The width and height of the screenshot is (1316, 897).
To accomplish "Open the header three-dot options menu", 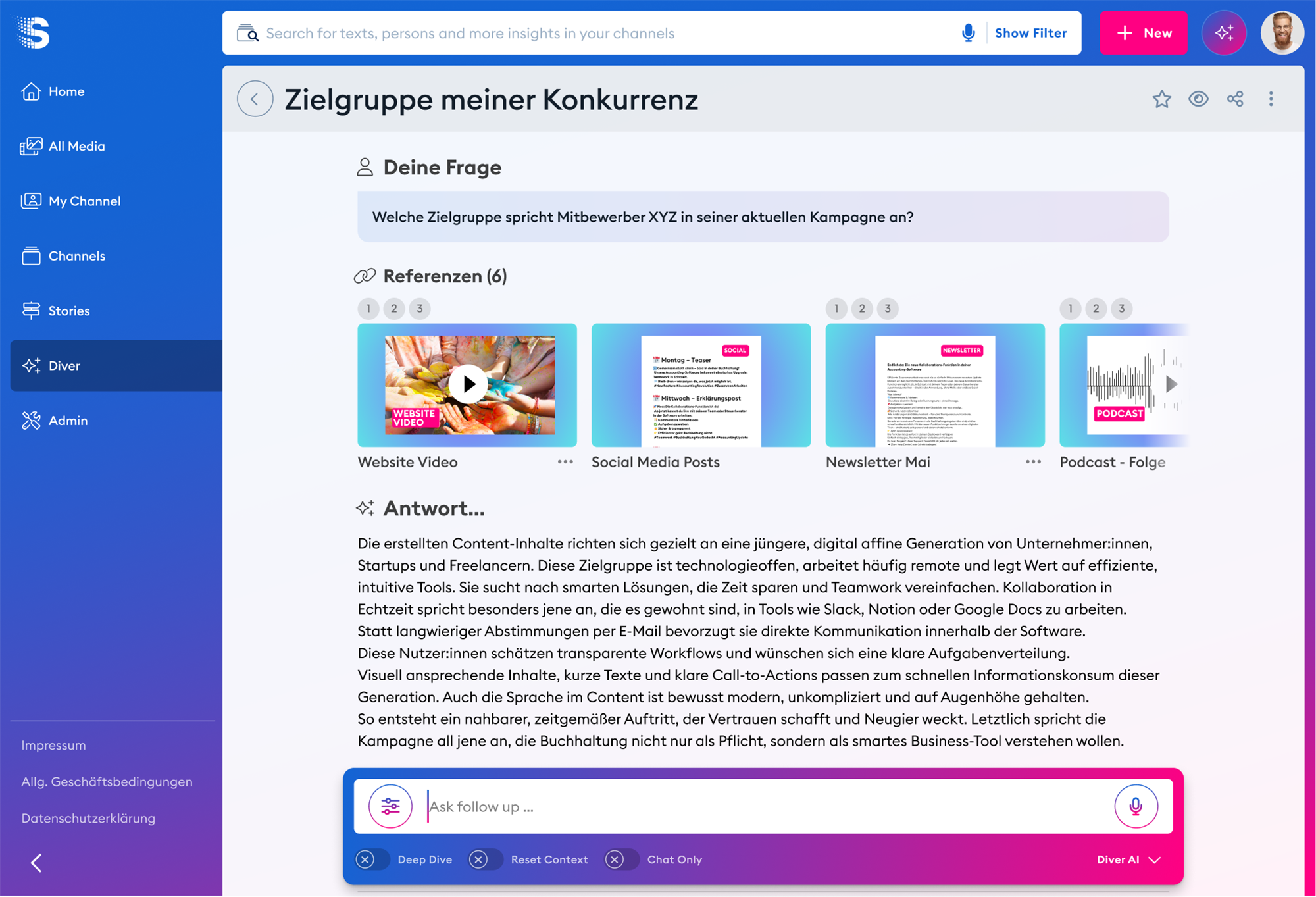I will pyautogui.click(x=1271, y=99).
